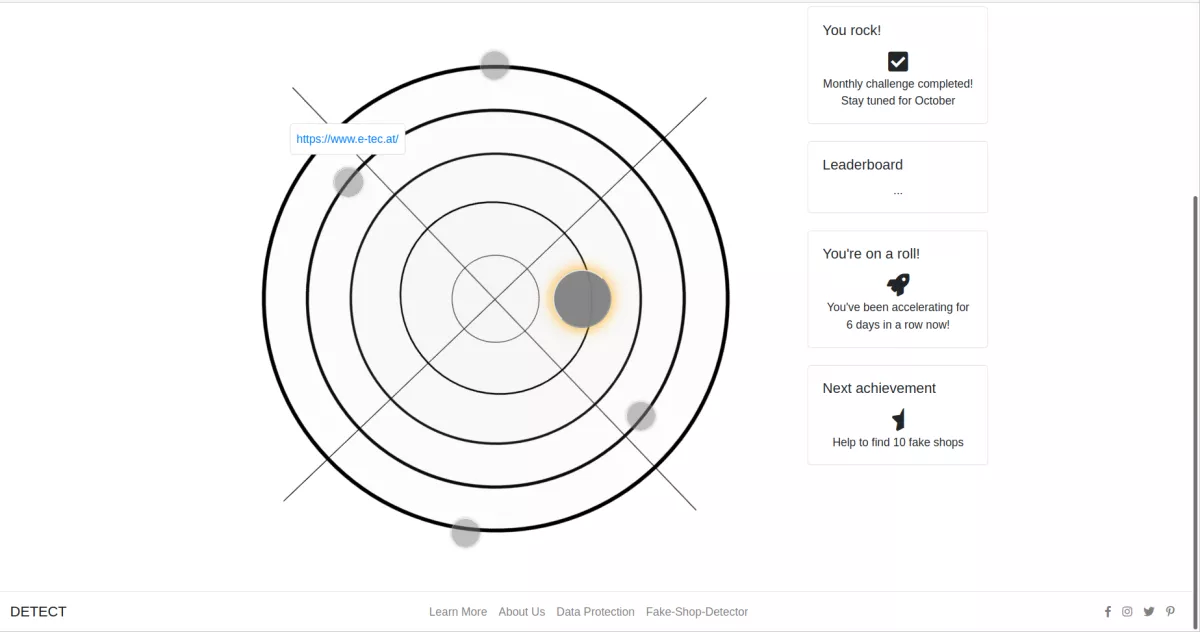Open the Pinterest icon in the footer
Screen dimensions: 1200x632
click(x=1170, y=611)
